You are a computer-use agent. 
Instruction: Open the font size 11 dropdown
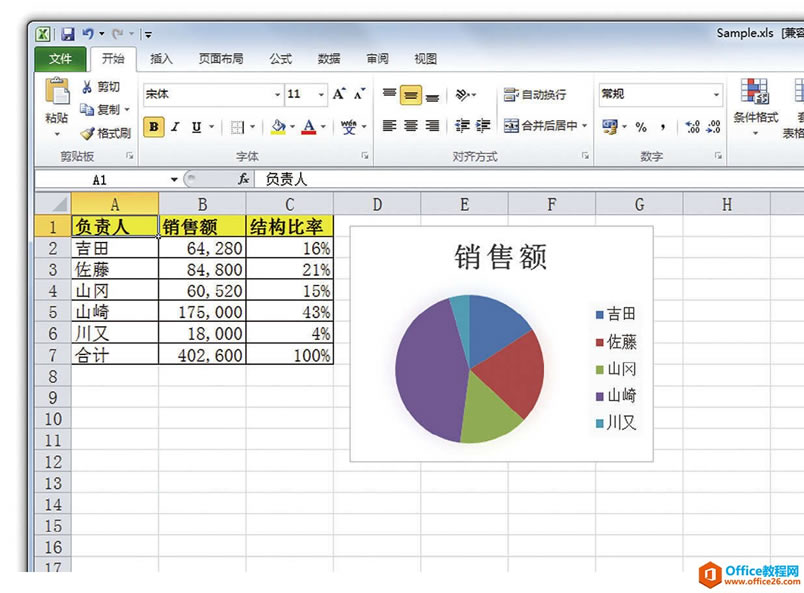[x=321, y=94]
